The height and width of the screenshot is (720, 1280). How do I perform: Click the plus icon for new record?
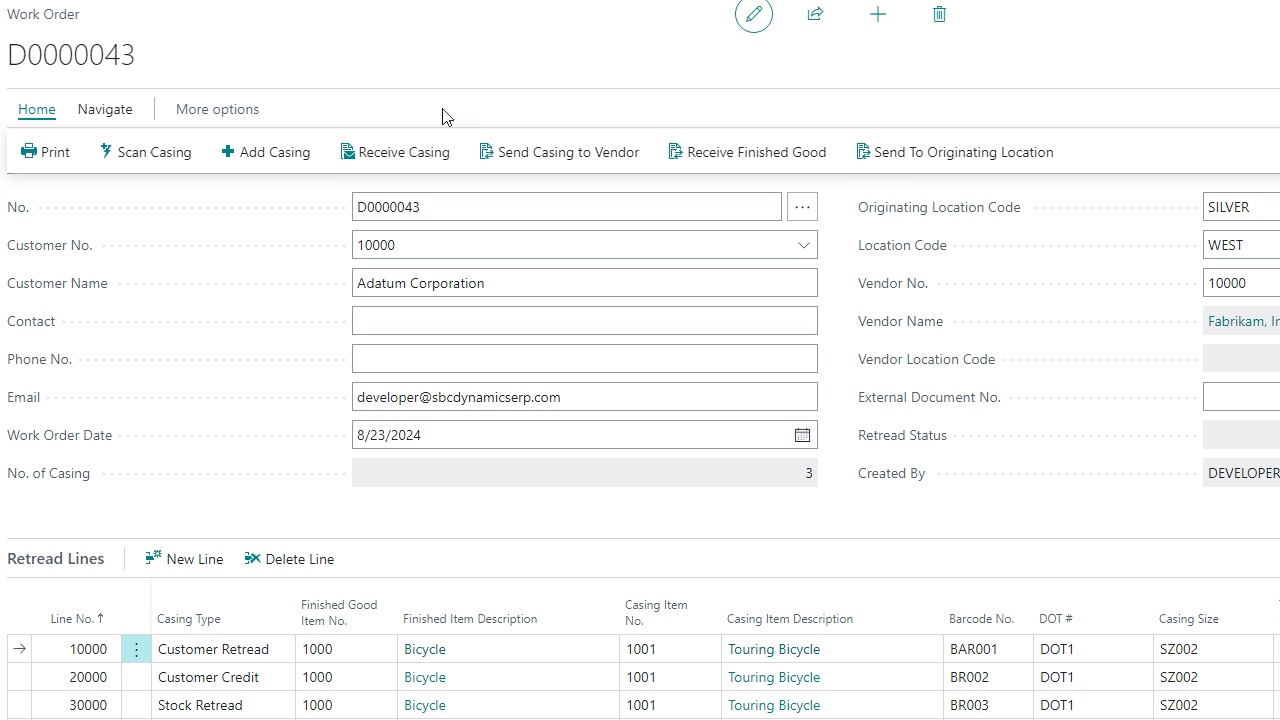pyautogui.click(x=877, y=14)
